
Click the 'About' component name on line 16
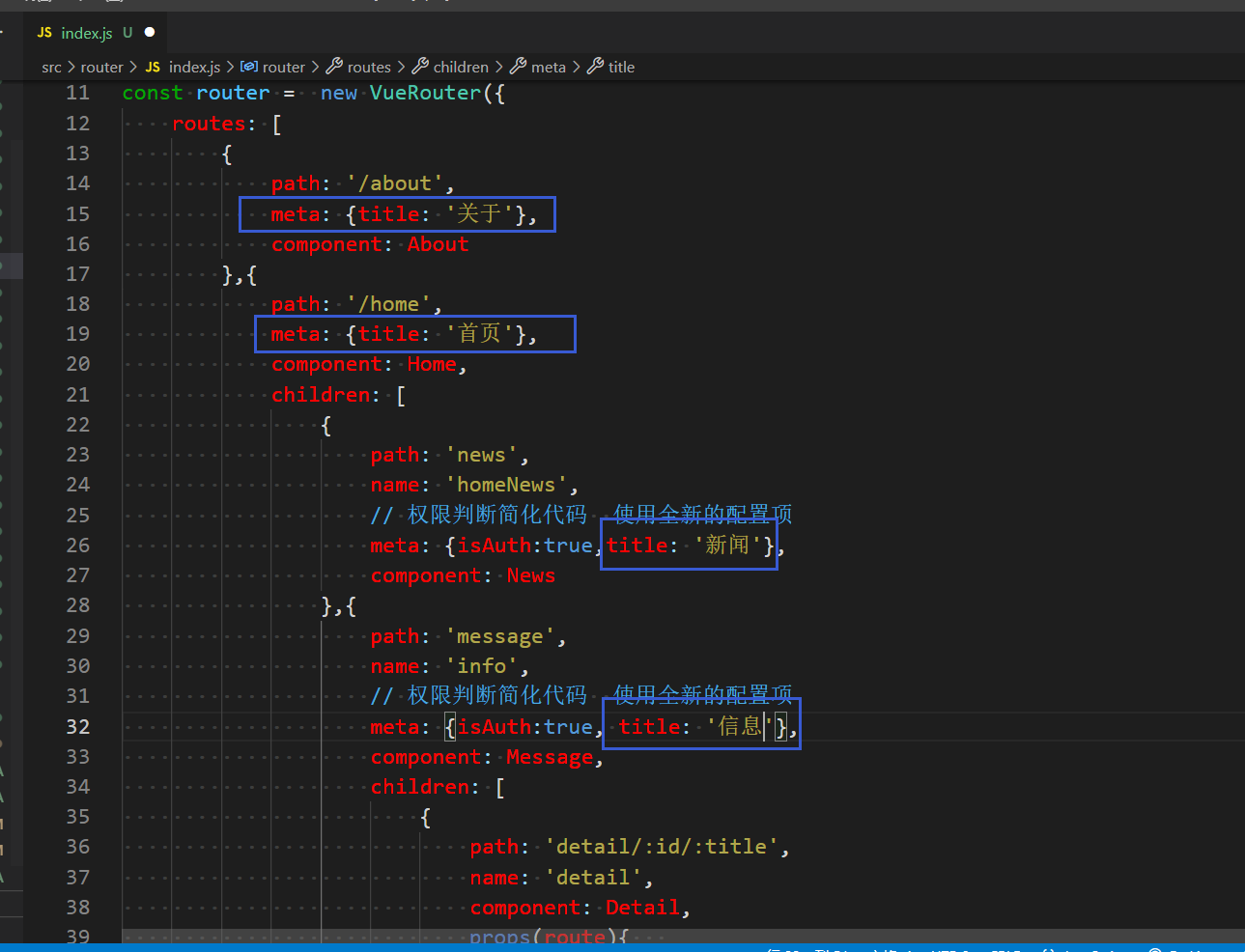tap(438, 244)
